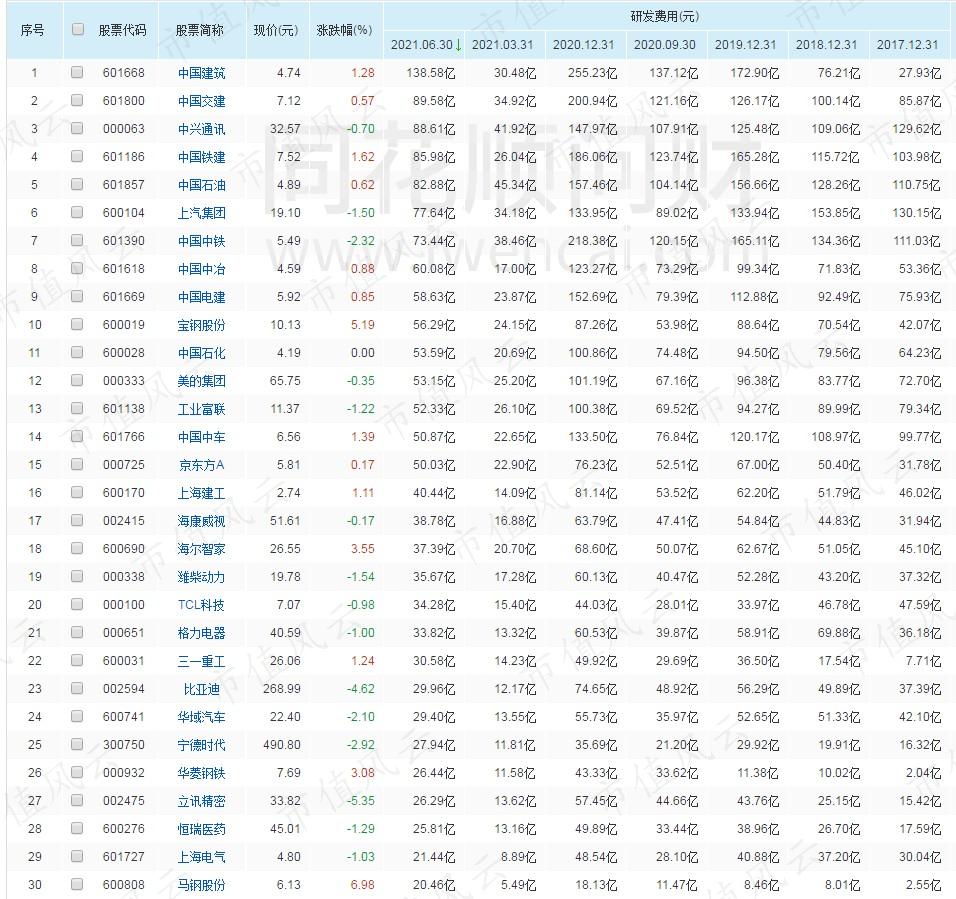956x899 pixels.
Task: Open the 工业富联 stock link
Action: pyautogui.click(x=201, y=409)
